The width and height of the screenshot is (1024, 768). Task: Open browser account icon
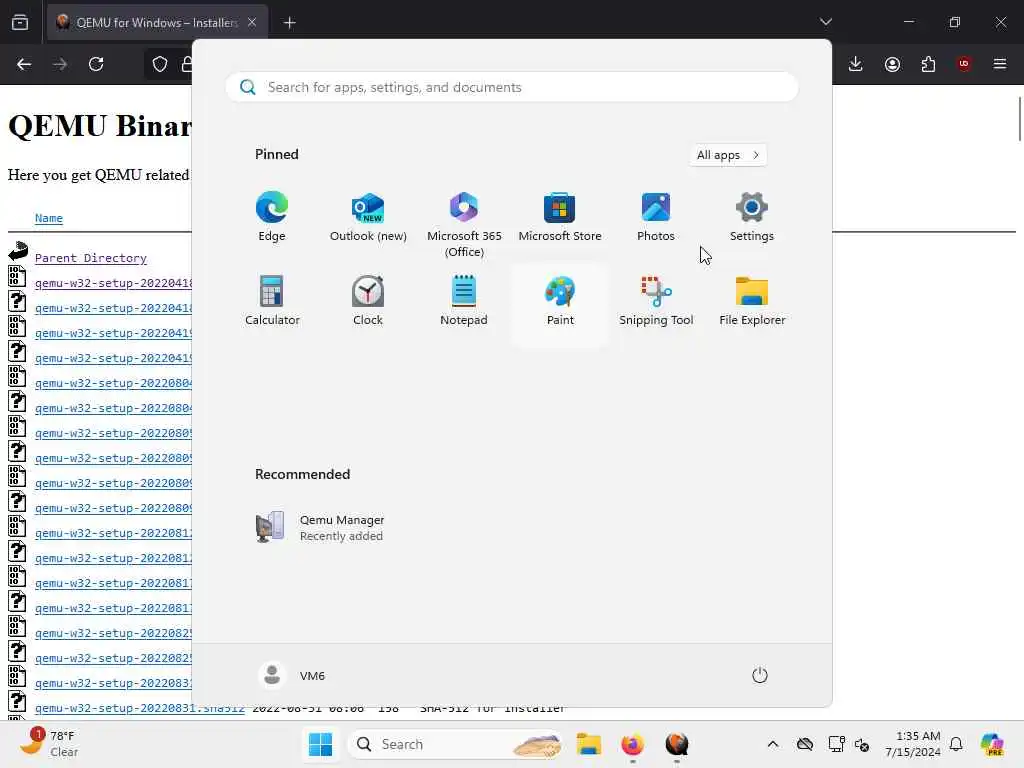892,64
